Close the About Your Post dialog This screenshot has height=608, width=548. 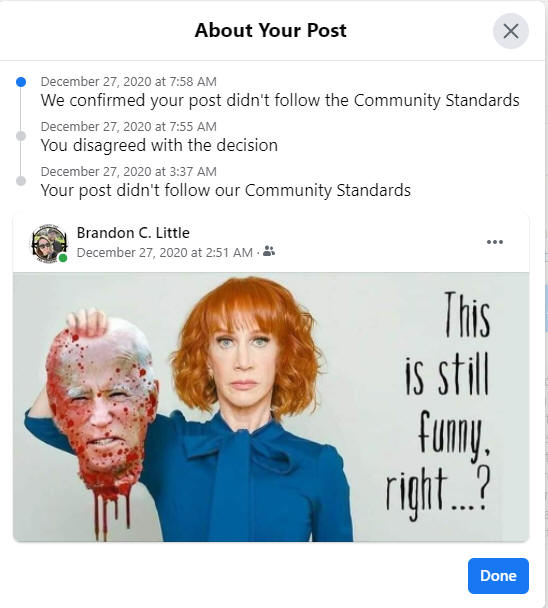coord(510,31)
